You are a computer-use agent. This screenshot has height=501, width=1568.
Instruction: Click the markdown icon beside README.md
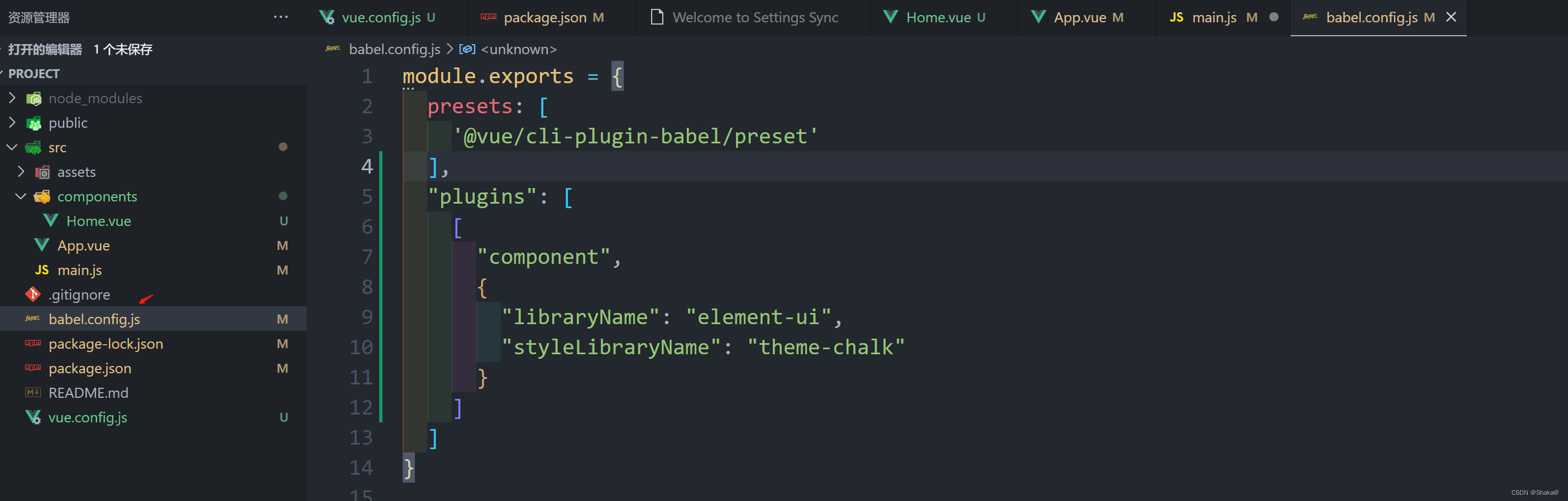tap(33, 392)
